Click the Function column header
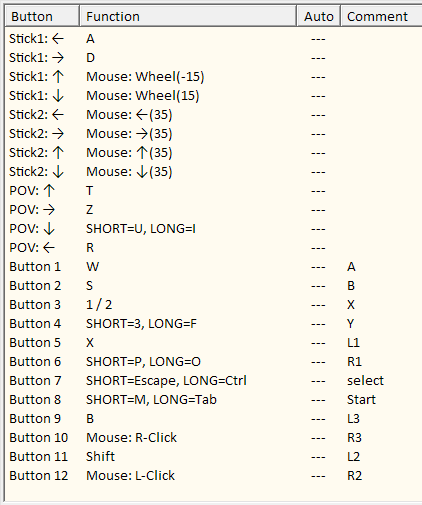The image size is (422, 505). click(188, 16)
